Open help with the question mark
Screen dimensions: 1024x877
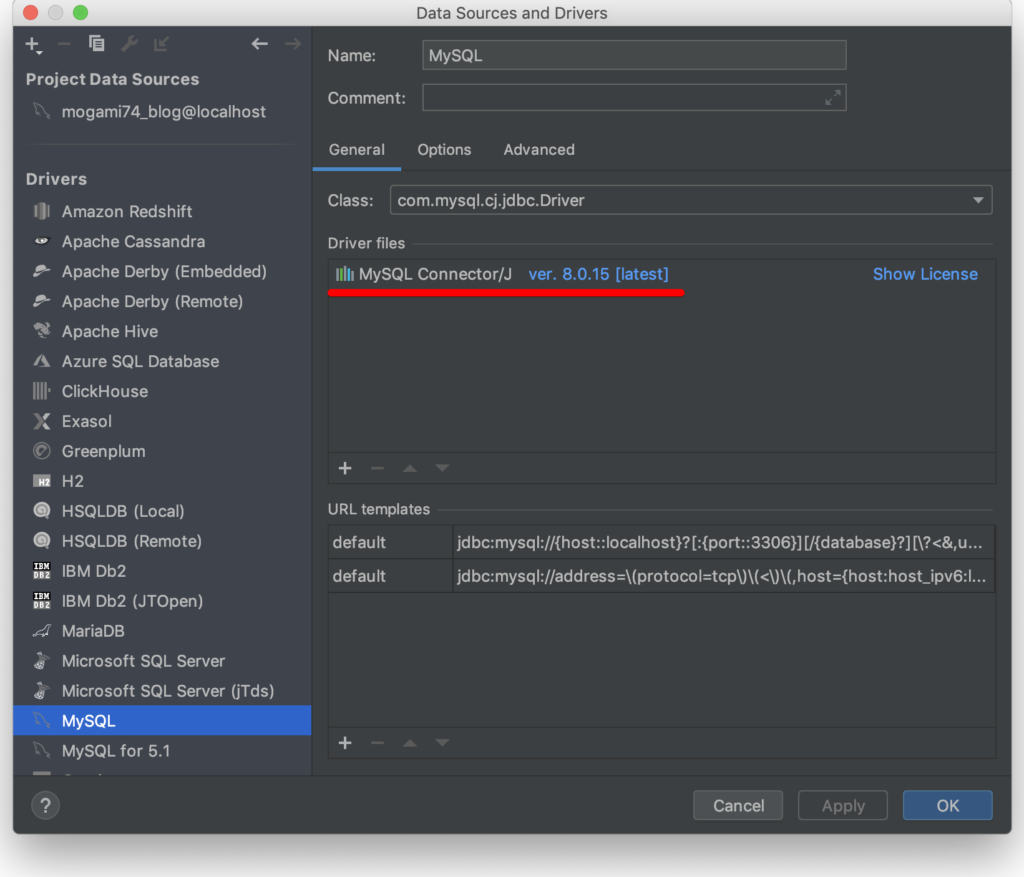(45, 805)
